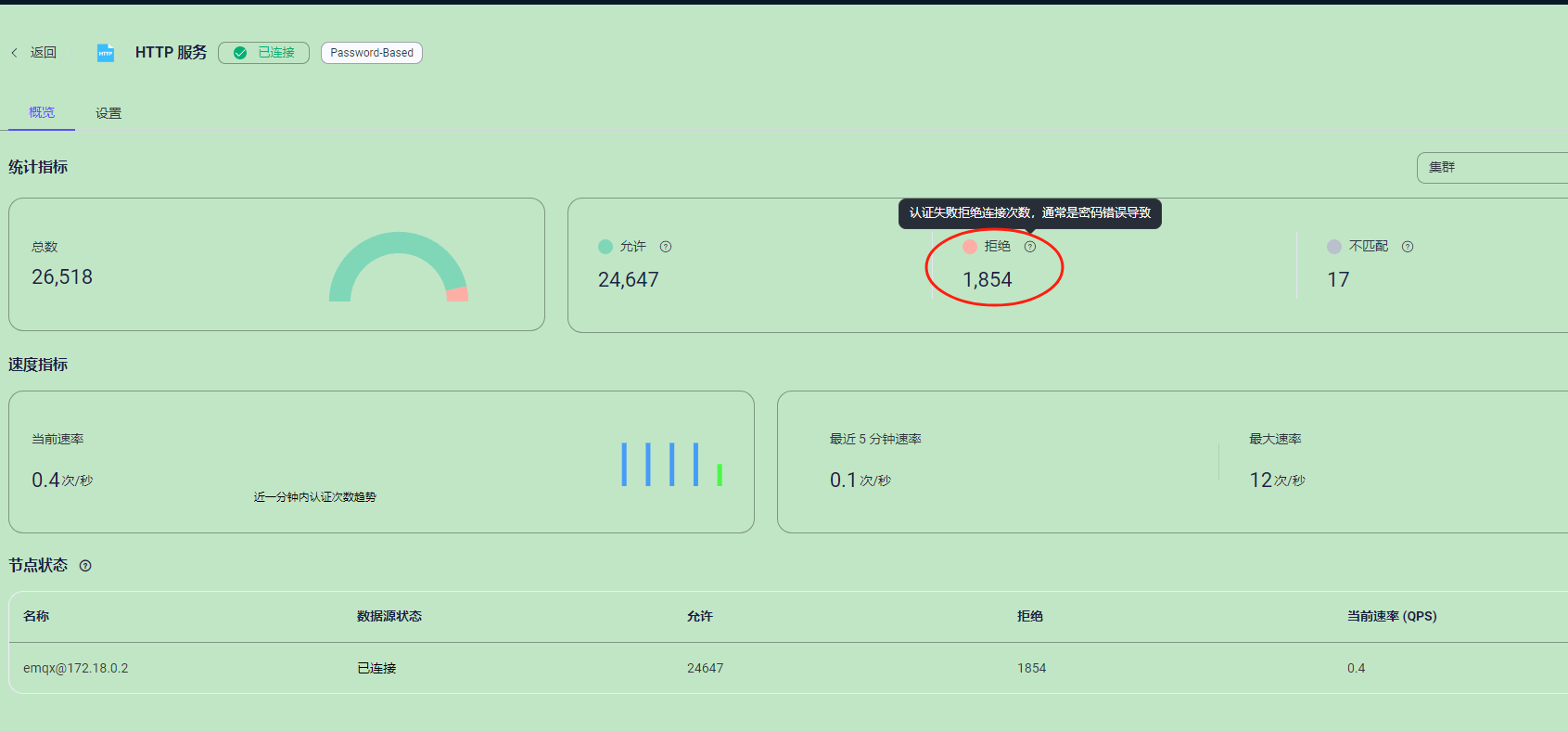This screenshot has height=731, width=1568.
Task: Select the rejected count 1,854
Action: (988, 279)
